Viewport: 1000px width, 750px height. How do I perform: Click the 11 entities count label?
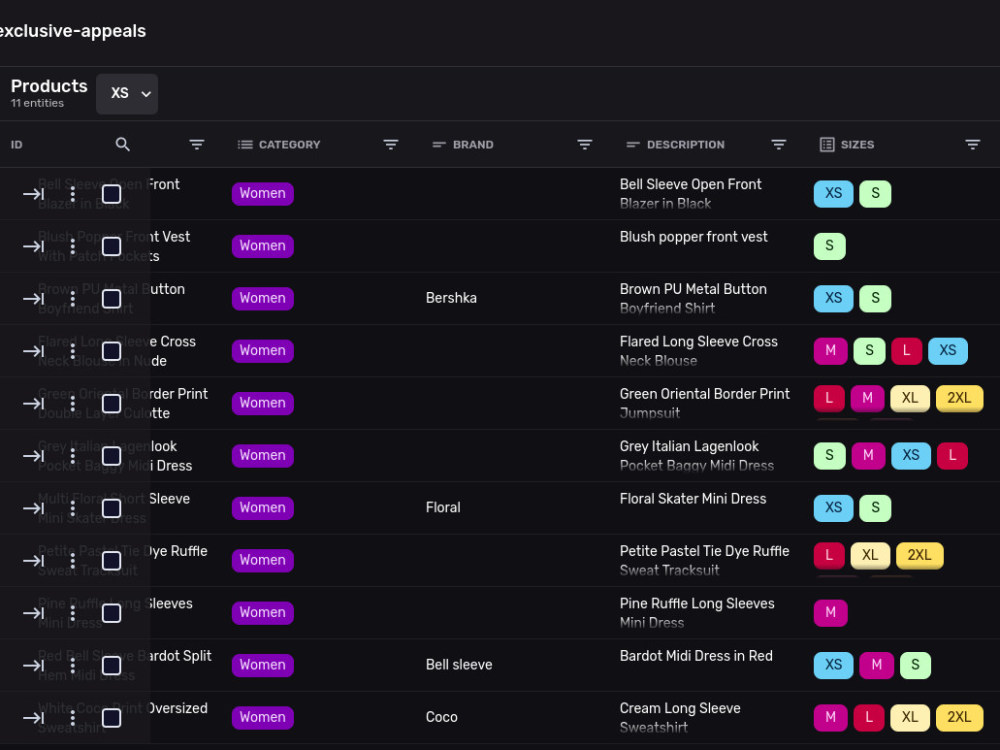pyautogui.click(x=37, y=103)
